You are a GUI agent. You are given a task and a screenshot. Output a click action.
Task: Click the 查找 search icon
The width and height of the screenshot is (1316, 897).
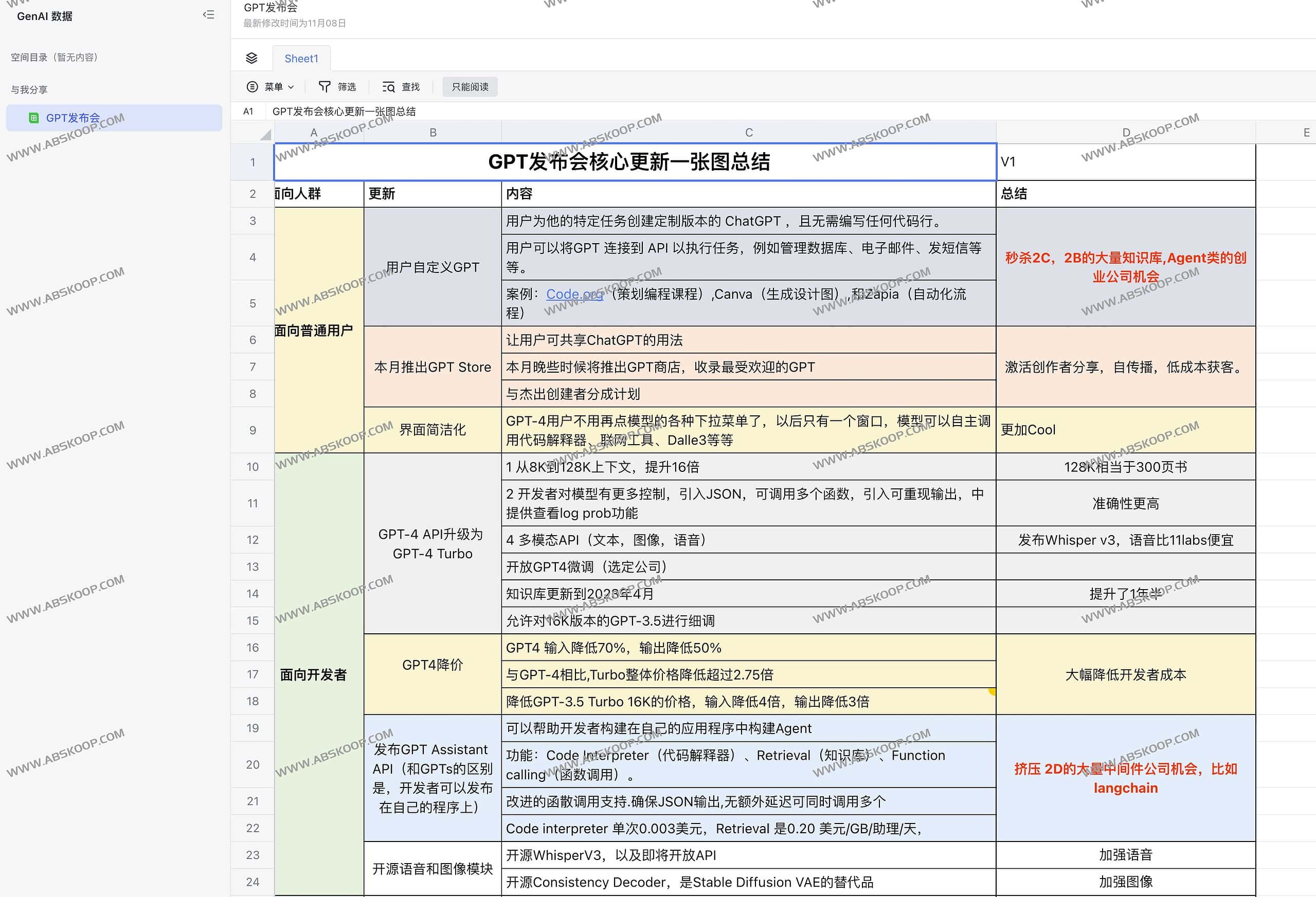pyautogui.click(x=388, y=86)
